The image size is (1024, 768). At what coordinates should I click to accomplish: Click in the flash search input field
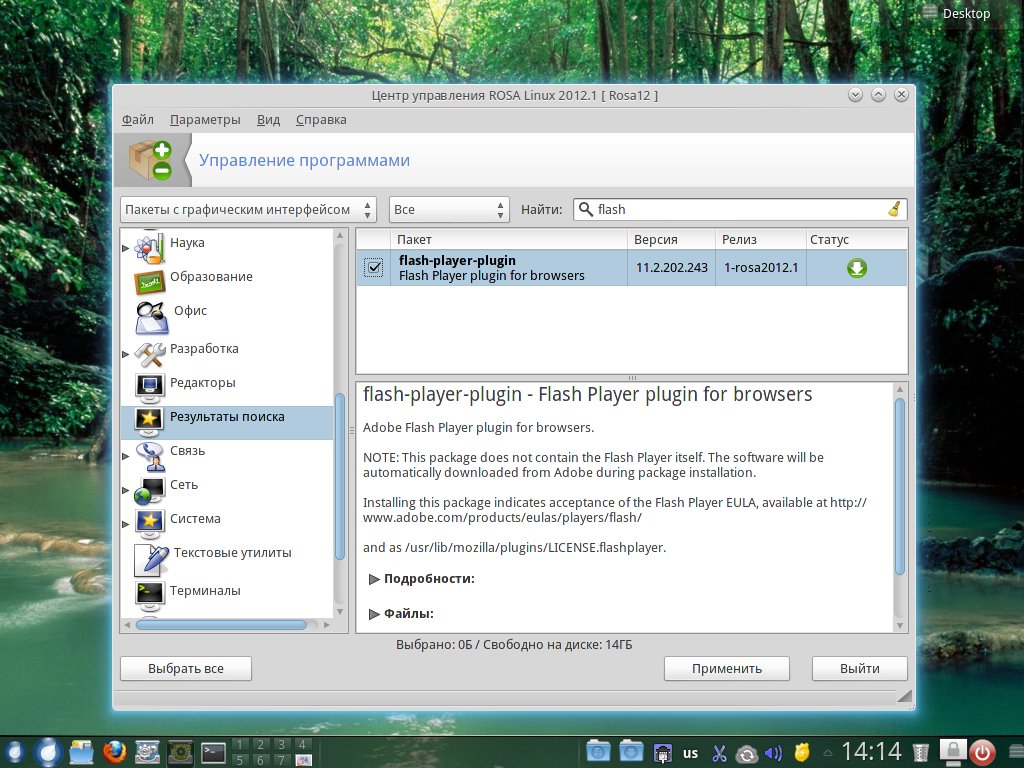tap(740, 209)
